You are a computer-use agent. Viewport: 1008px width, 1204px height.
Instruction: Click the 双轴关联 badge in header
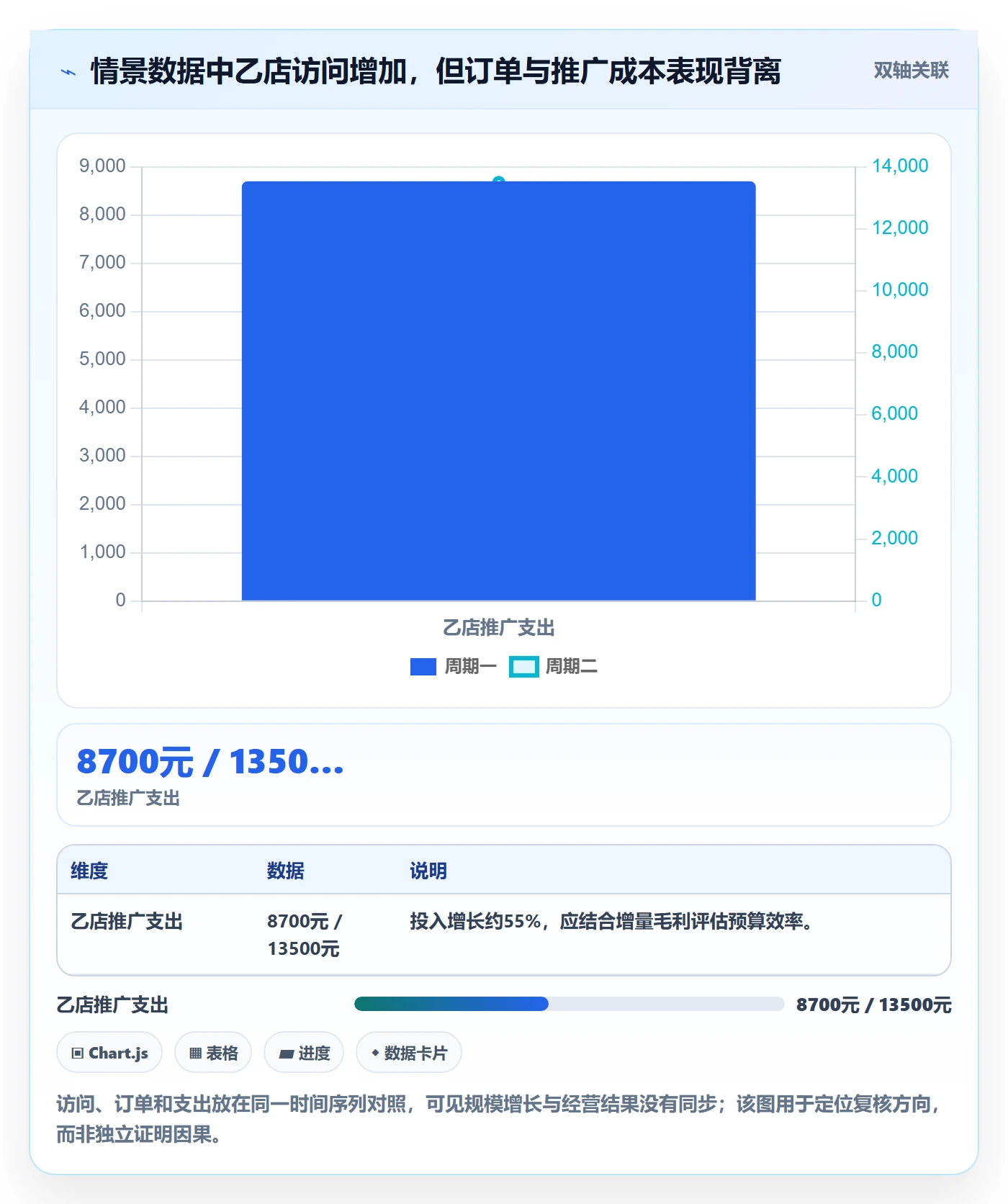[911, 70]
